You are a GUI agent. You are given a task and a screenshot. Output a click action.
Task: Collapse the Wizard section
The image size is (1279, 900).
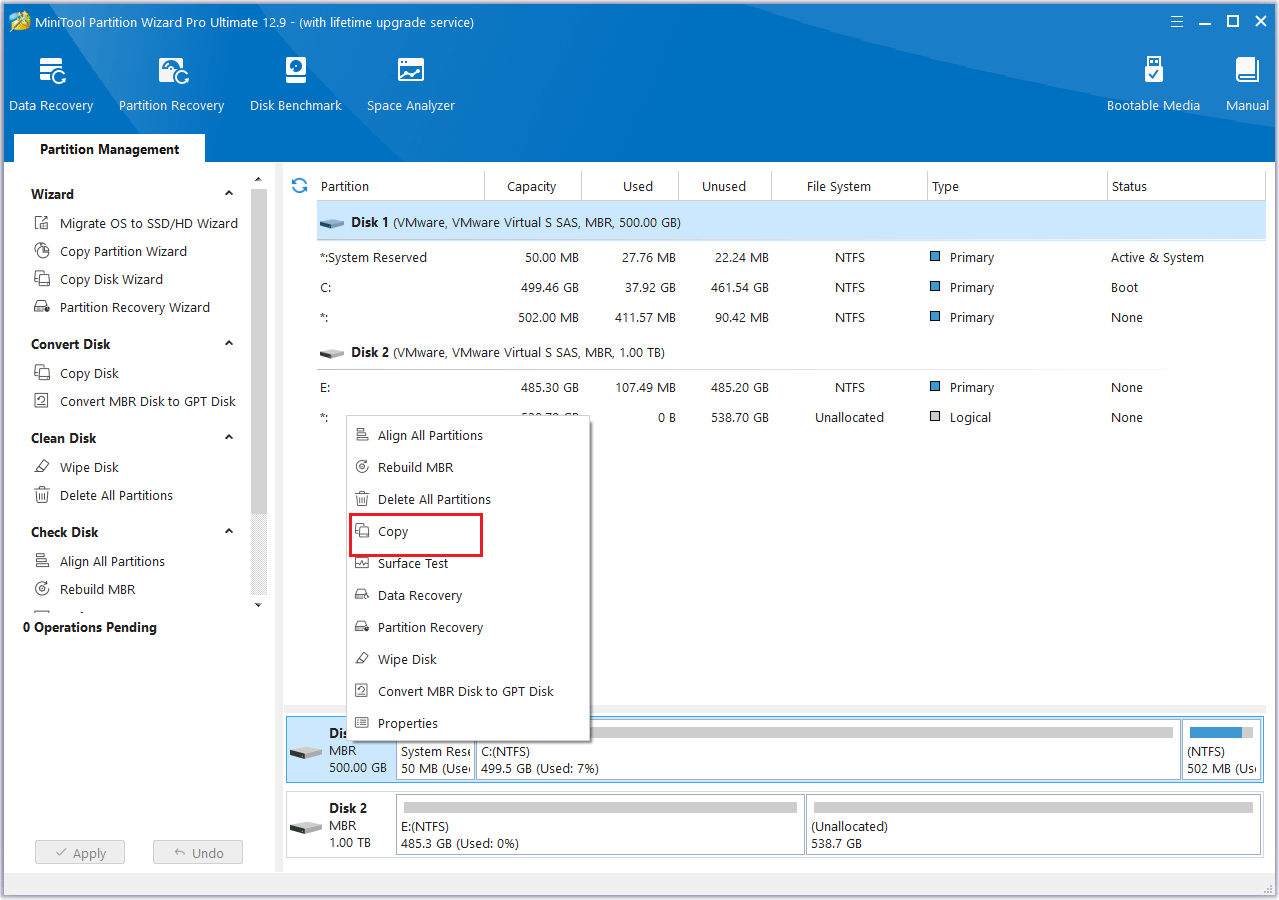pos(229,194)
